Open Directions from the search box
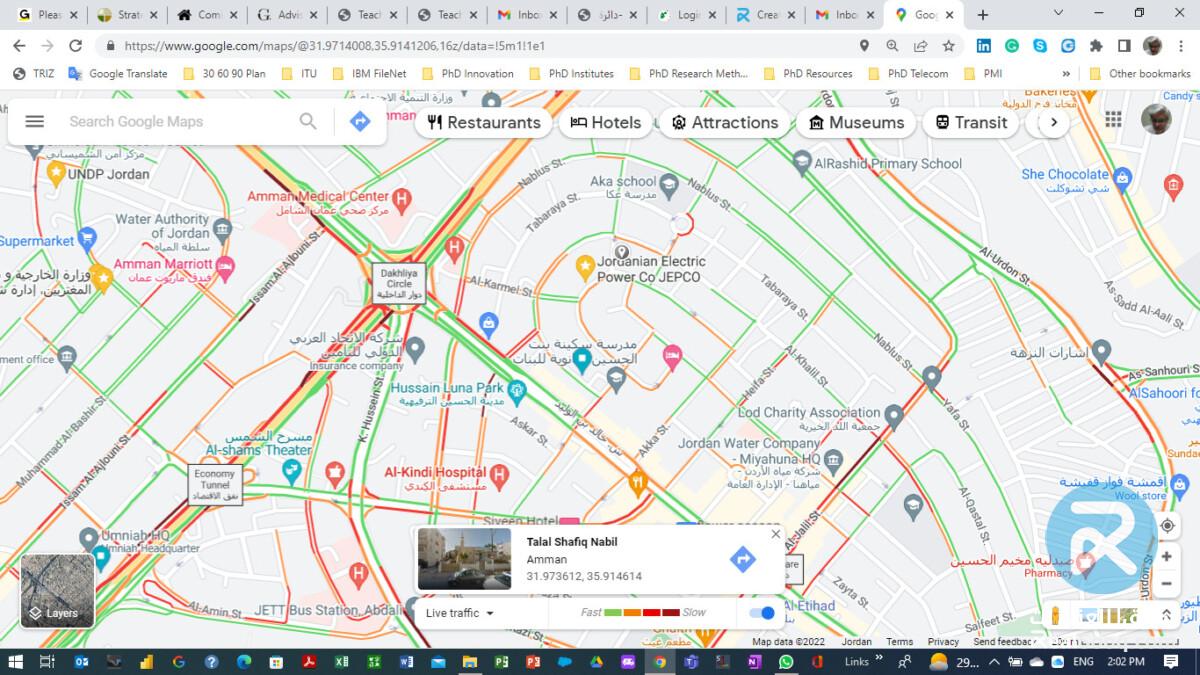 pyautogui.click(x=360, y=121)
